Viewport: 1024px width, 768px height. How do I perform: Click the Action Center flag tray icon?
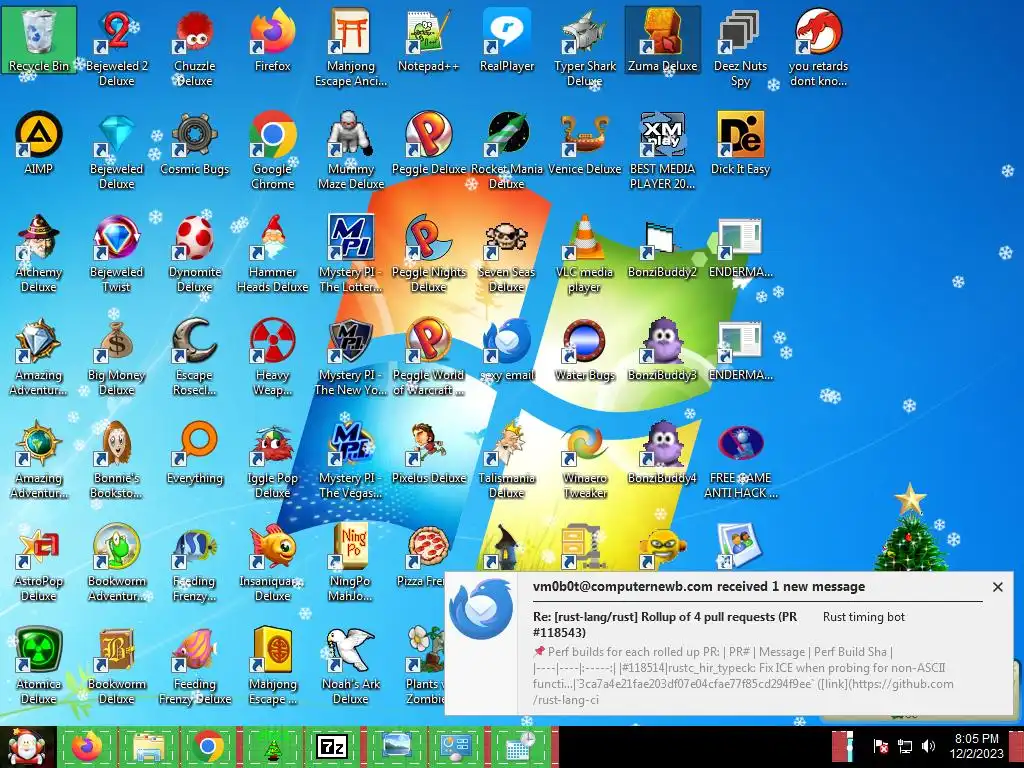(880, 746)
